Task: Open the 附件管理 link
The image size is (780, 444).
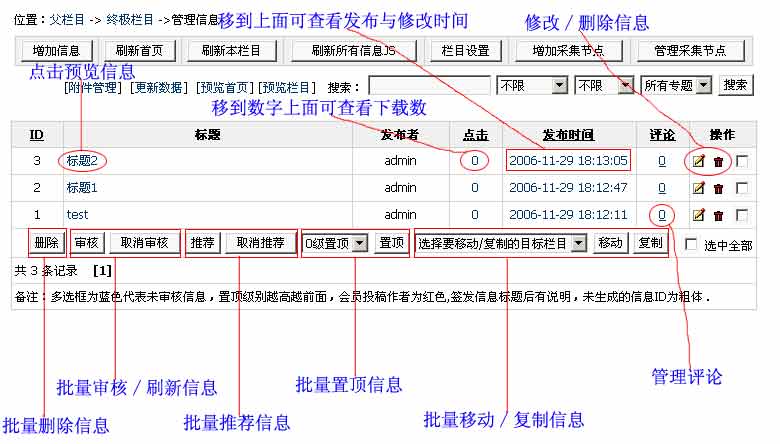Action: (x=91, y=88)
